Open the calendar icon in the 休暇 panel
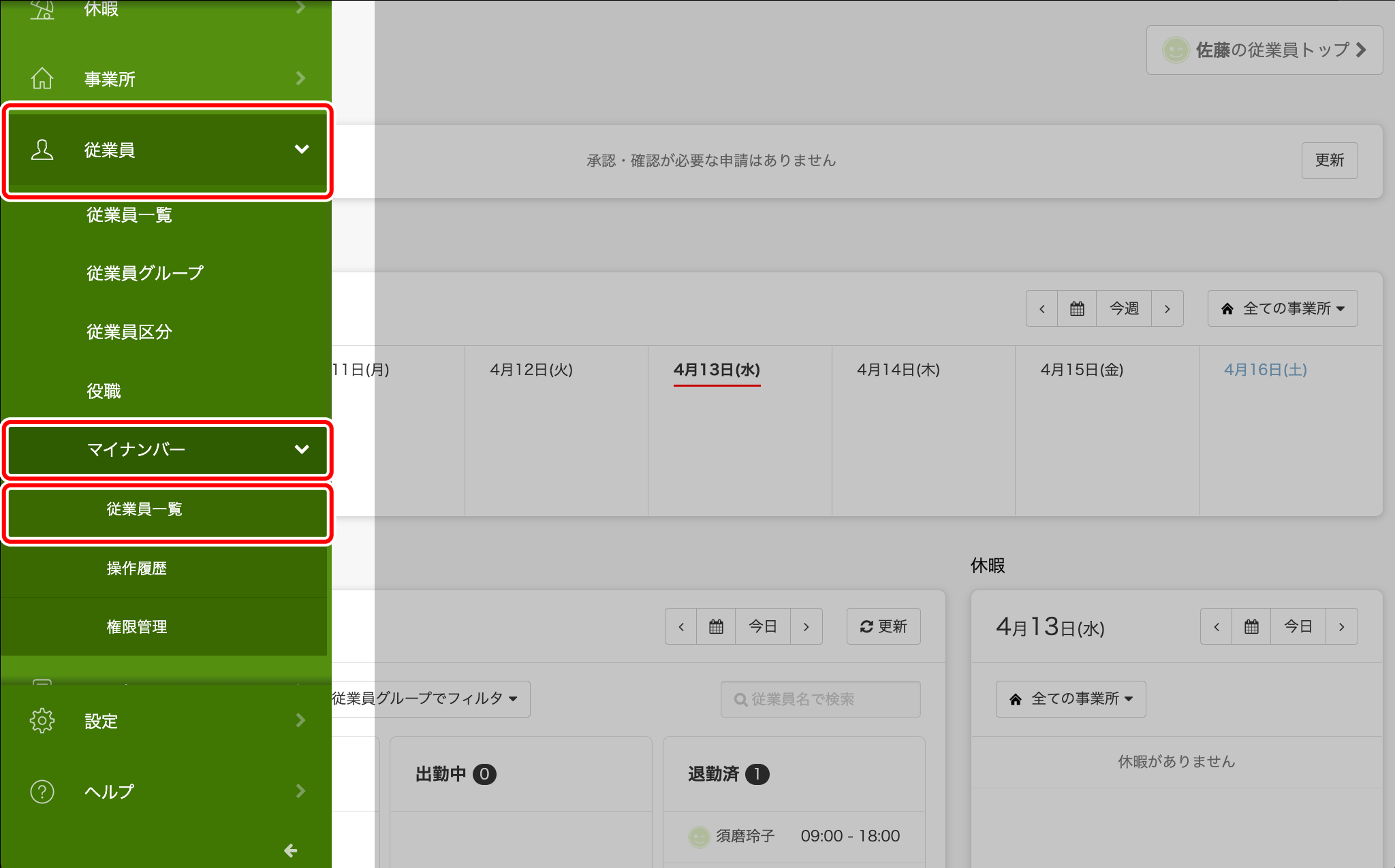Viewport: 1395px width, 868px height. [1252, 626]
